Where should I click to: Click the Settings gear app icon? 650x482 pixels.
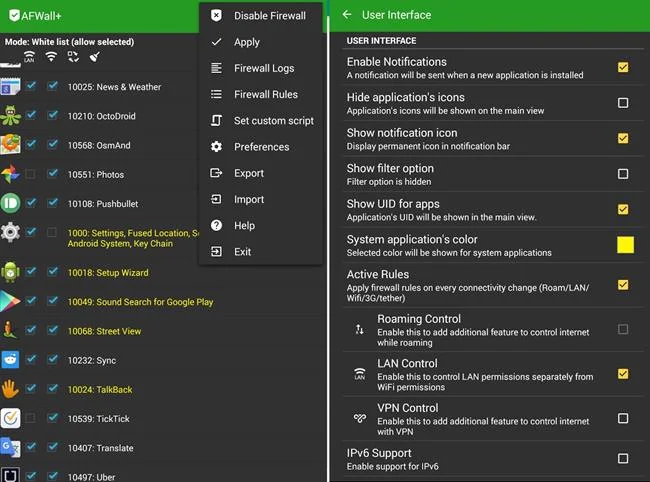click(x=10, y=232)
